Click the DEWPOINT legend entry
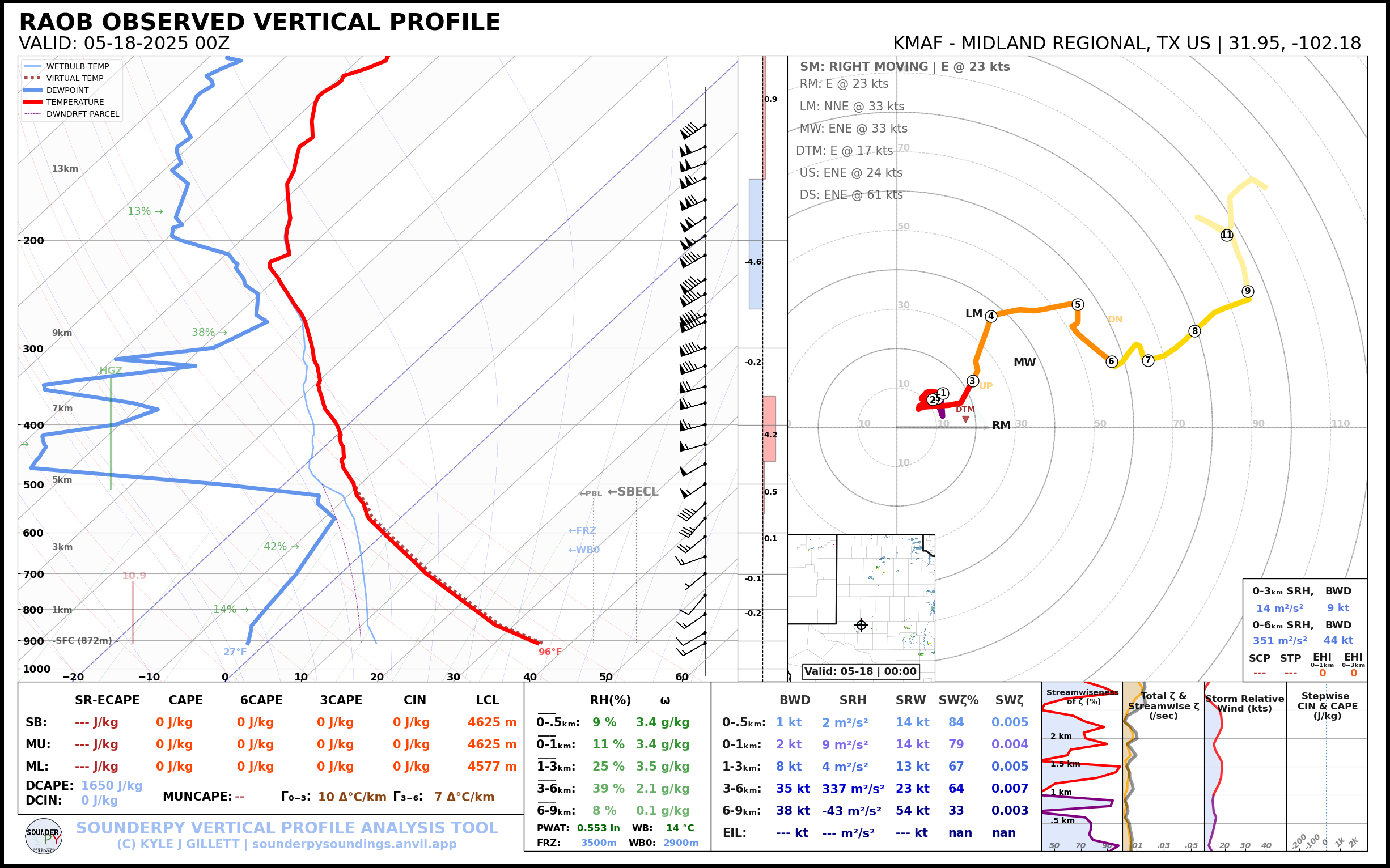Viewport: 1390px width, 868px height. (x=67, y=90)
